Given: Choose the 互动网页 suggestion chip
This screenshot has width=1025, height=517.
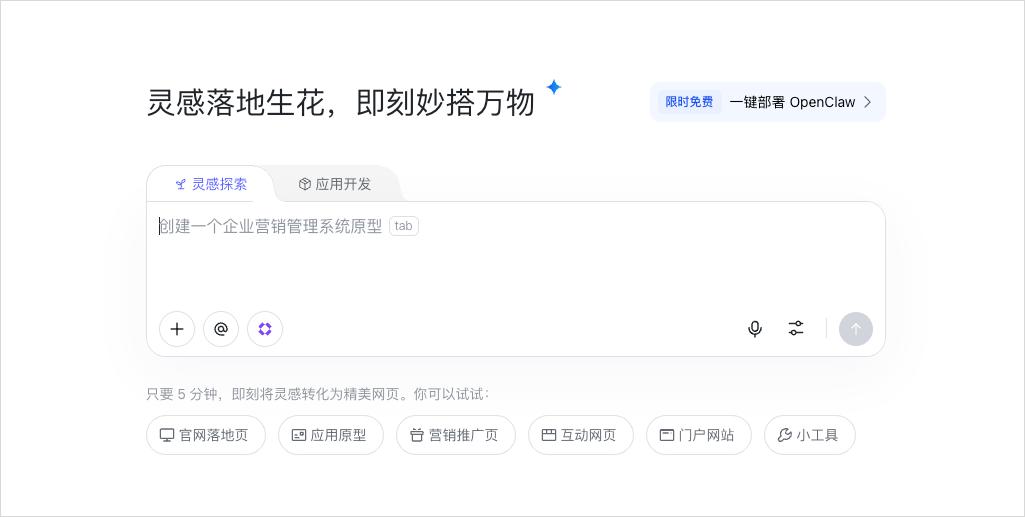Looking at the screenshot, I should point(580,435).
